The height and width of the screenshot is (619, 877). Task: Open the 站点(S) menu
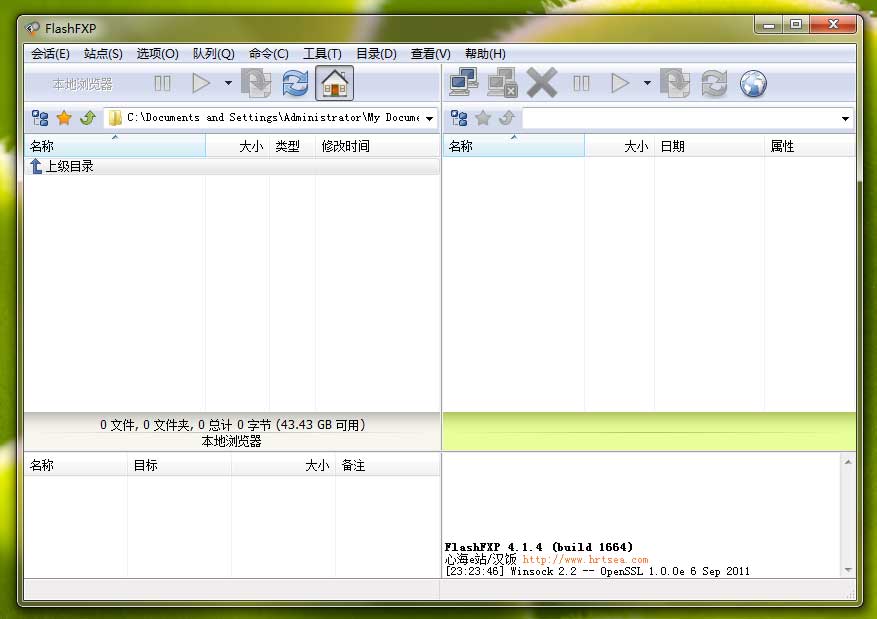tap(103, 54)
